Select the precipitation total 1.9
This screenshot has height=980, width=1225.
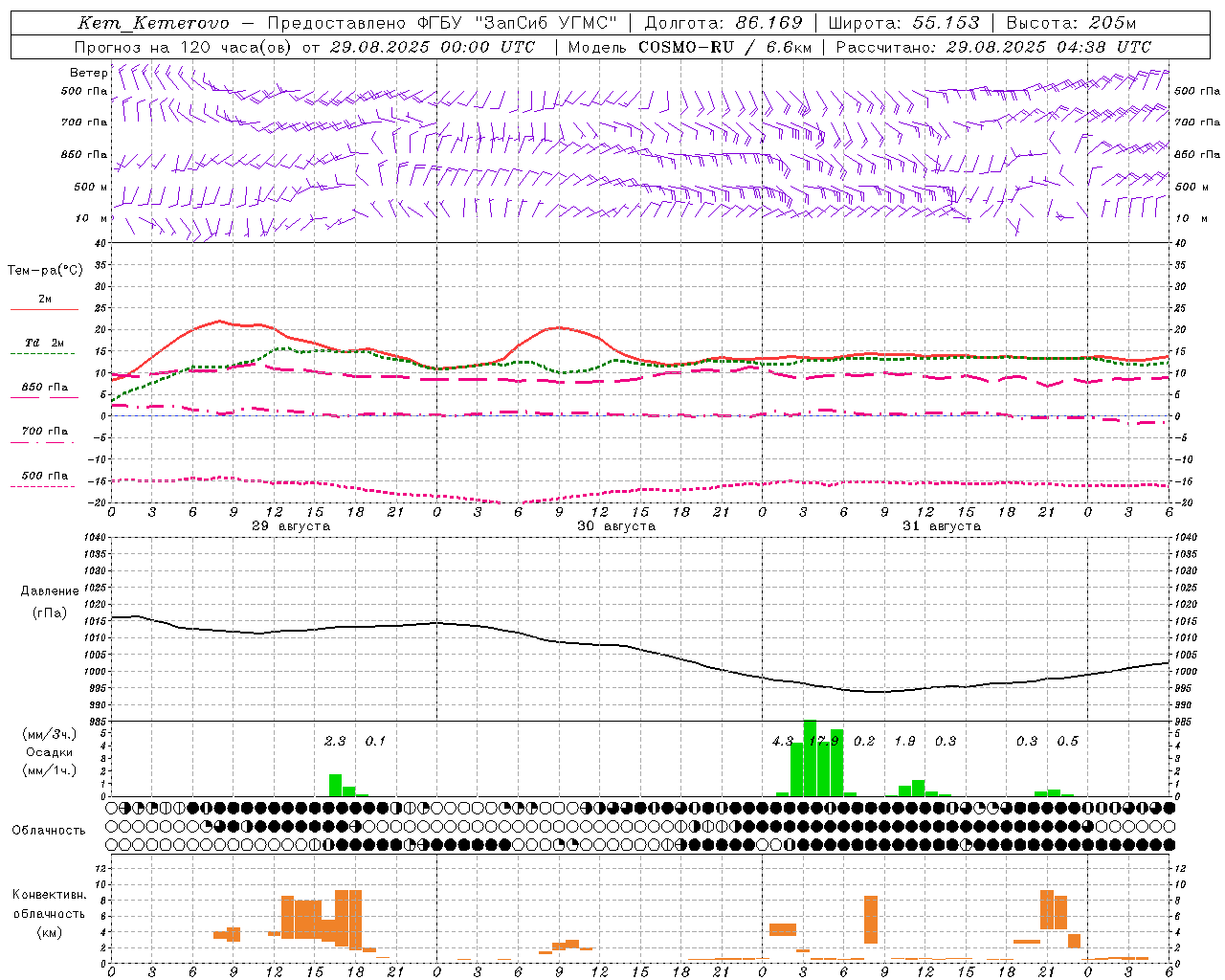905,741
